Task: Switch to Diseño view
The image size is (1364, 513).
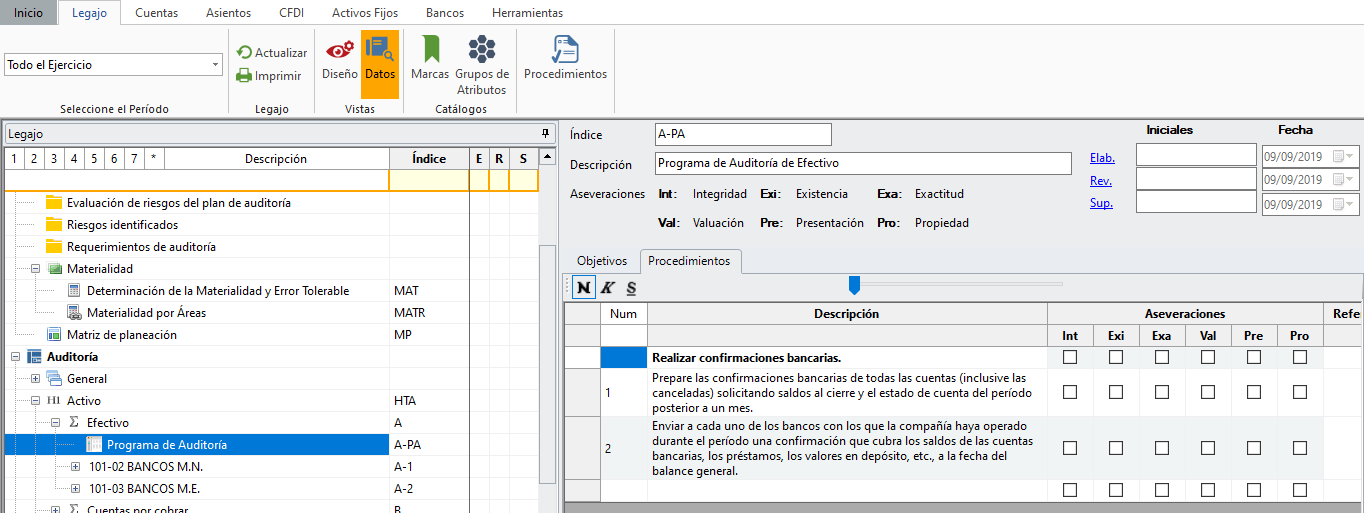Action: click(x=340, y=51)
